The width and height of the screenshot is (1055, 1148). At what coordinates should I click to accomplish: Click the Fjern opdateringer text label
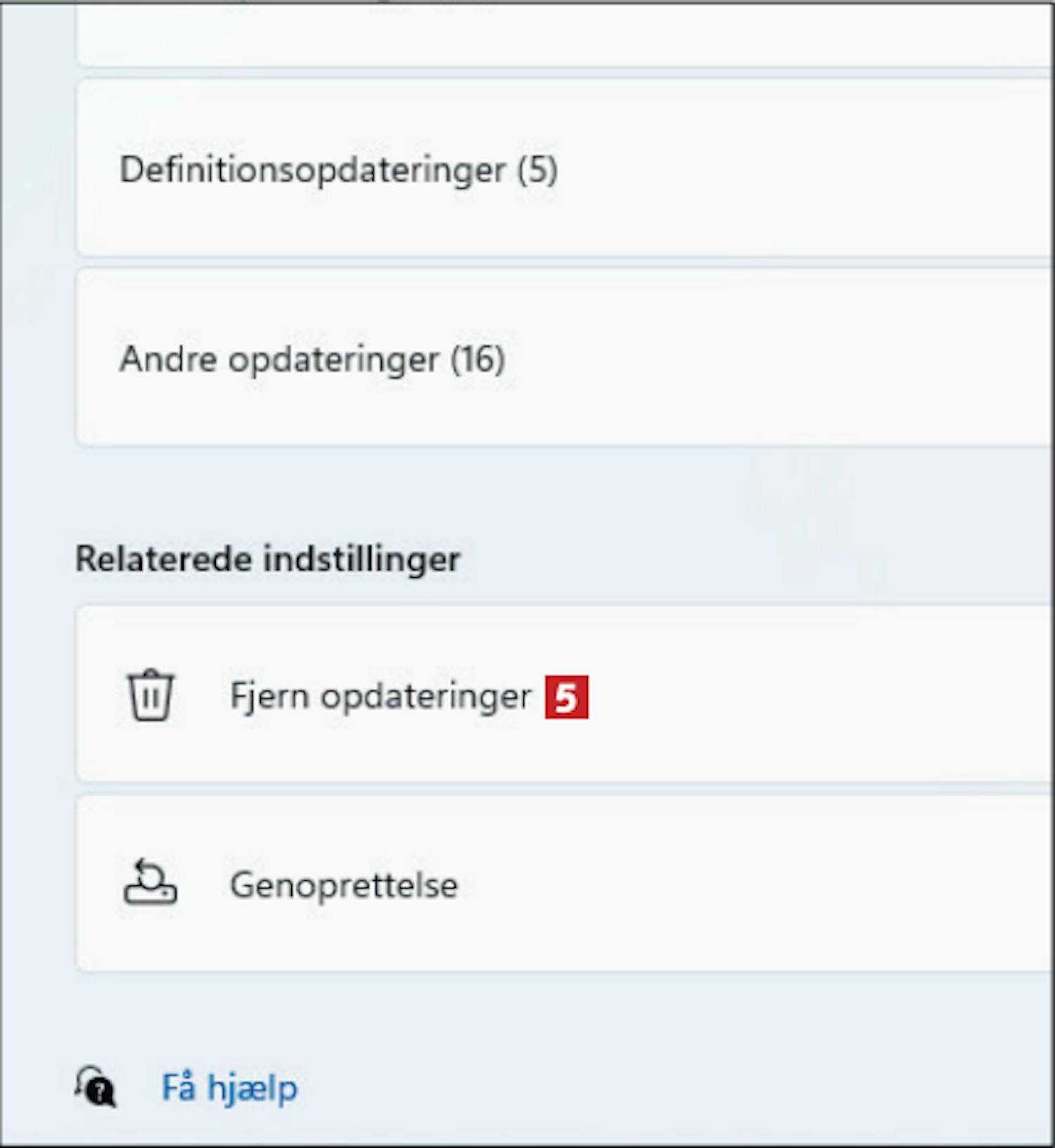point(381,697)
